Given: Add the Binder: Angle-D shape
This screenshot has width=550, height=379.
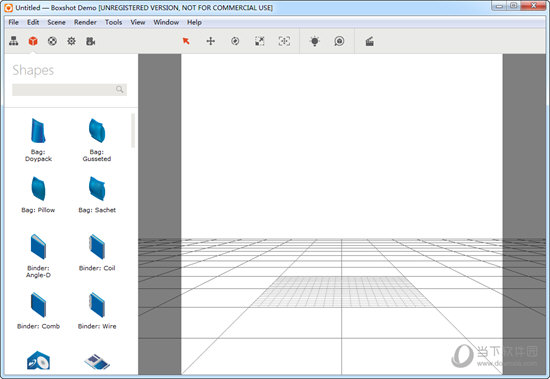Looking at the screenshot, I should point(38,256).
